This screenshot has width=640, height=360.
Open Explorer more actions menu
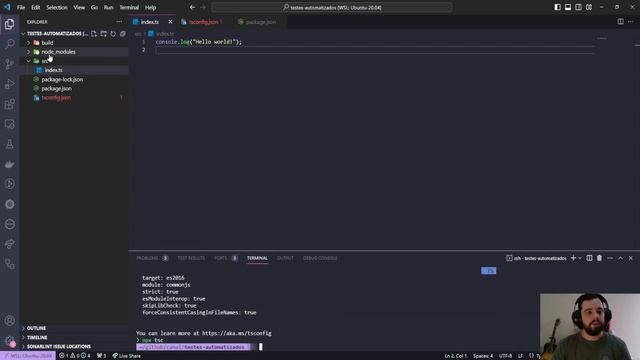[x=119, y=22]
